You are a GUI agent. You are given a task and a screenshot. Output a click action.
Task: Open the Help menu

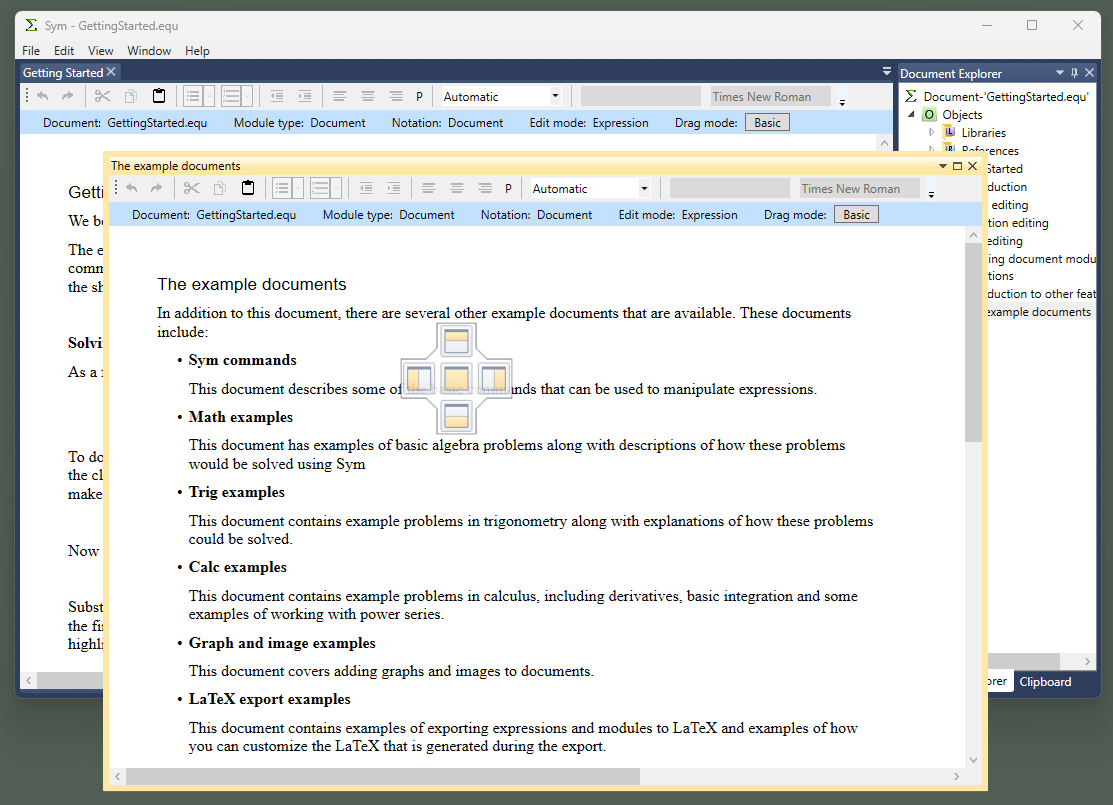pyautogui.click(x=197, y=50)
